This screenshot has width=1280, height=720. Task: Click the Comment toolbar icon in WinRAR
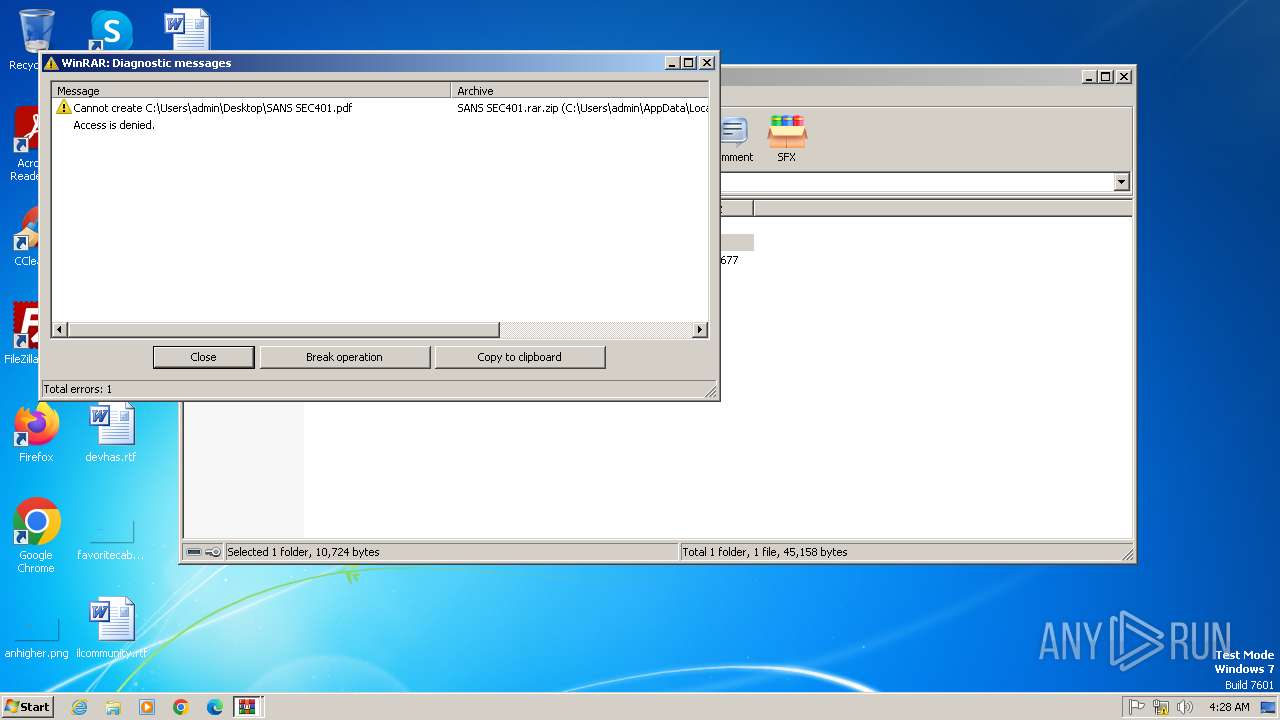pyautogui.click(x=736, y=139)
